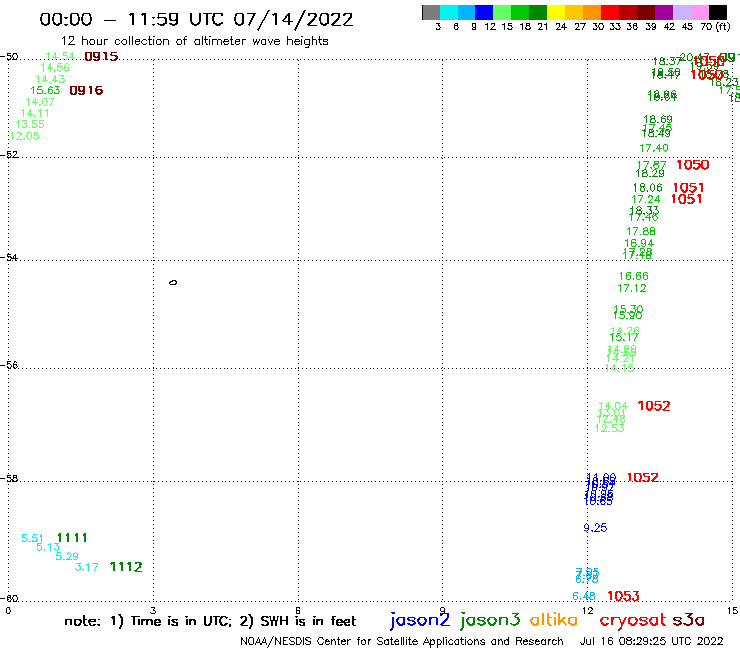Viewport: 740px width, 650px height.
Task: Click the '18.37' wave height value
Action: (x=667, y=61)
